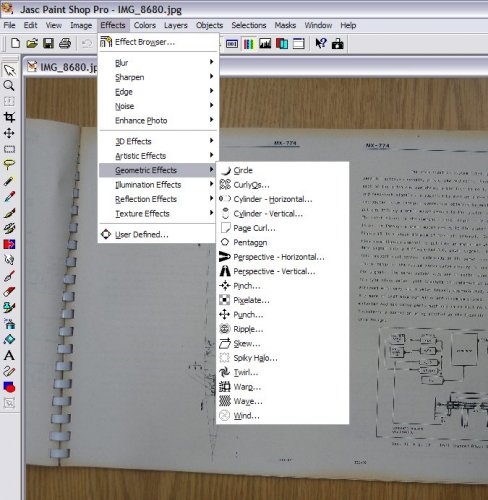Choose User Defined from Effects menu
Image resolution: width=488 pixels, height=500 pixels.
pos(158,235)
